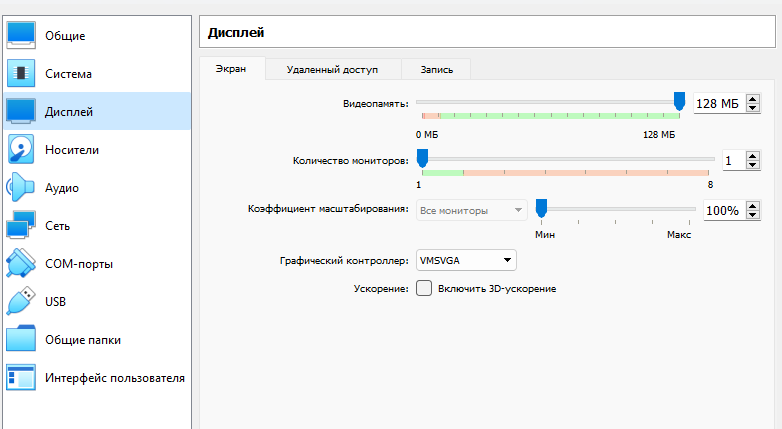Click the Макс label under scaling slider
The height and width of the screenshot is (429, 782).
tap(679, 234)
